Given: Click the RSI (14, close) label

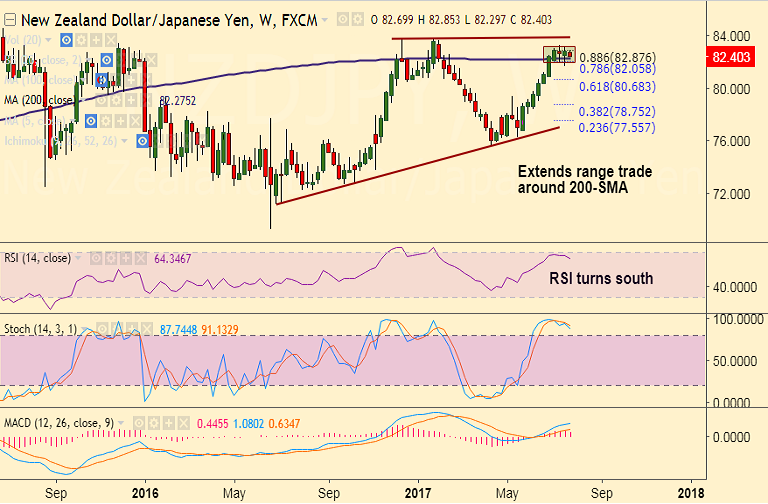Looking at the screenshot, I should (37, 258).
